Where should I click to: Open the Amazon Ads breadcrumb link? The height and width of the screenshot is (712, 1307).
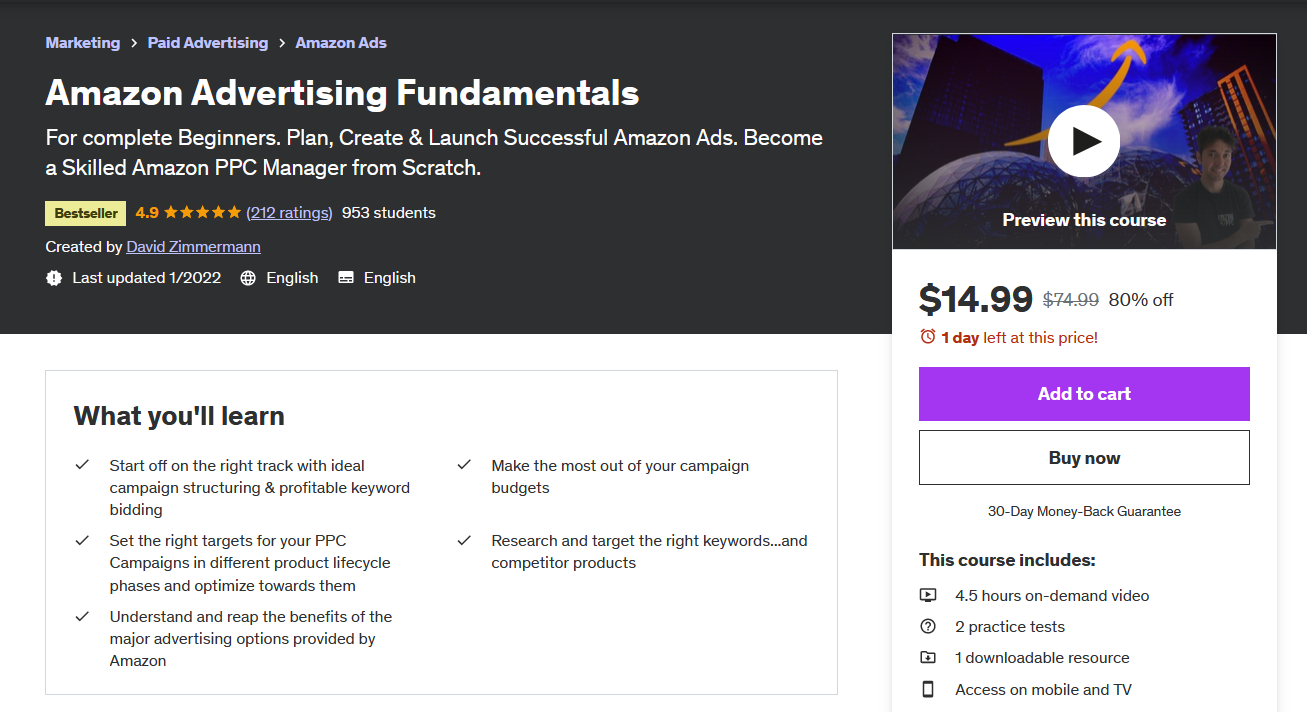click(341, 42)
